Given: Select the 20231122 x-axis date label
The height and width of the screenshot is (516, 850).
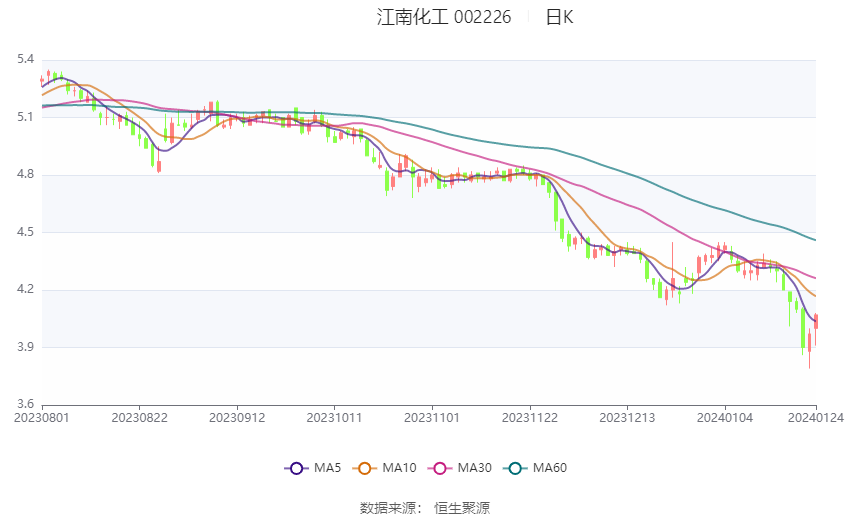Looking at the screenshot, I should [x=530, y=418].
